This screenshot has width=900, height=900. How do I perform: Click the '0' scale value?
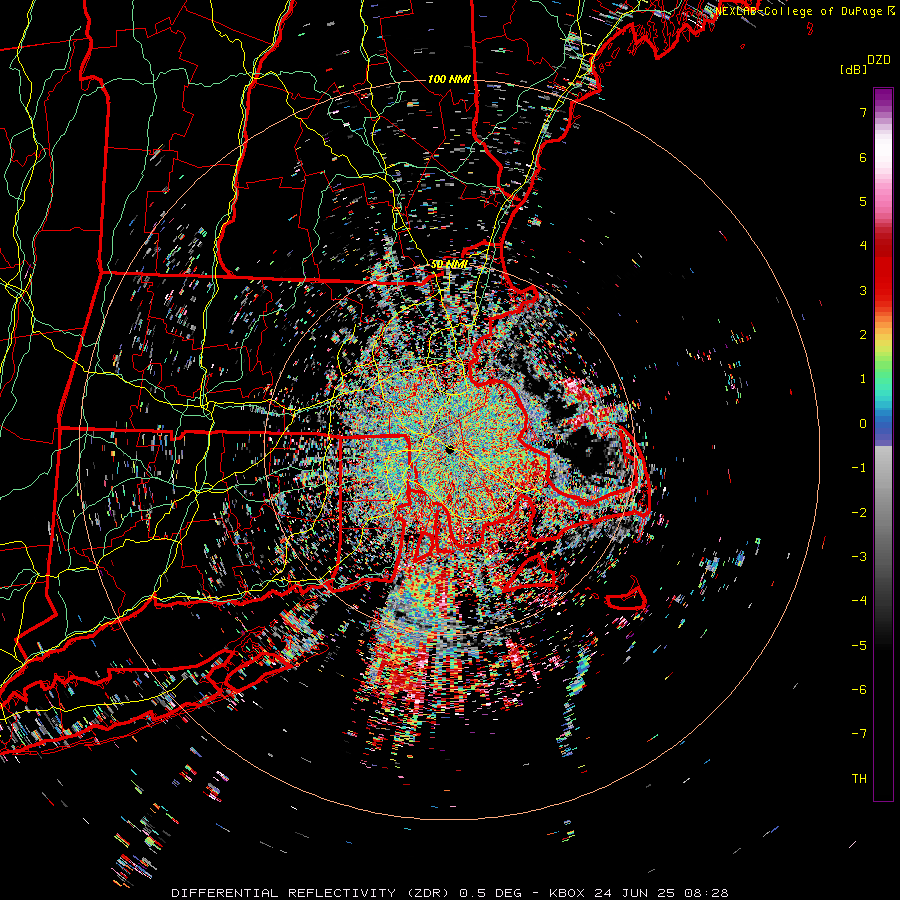coord(863,424)
